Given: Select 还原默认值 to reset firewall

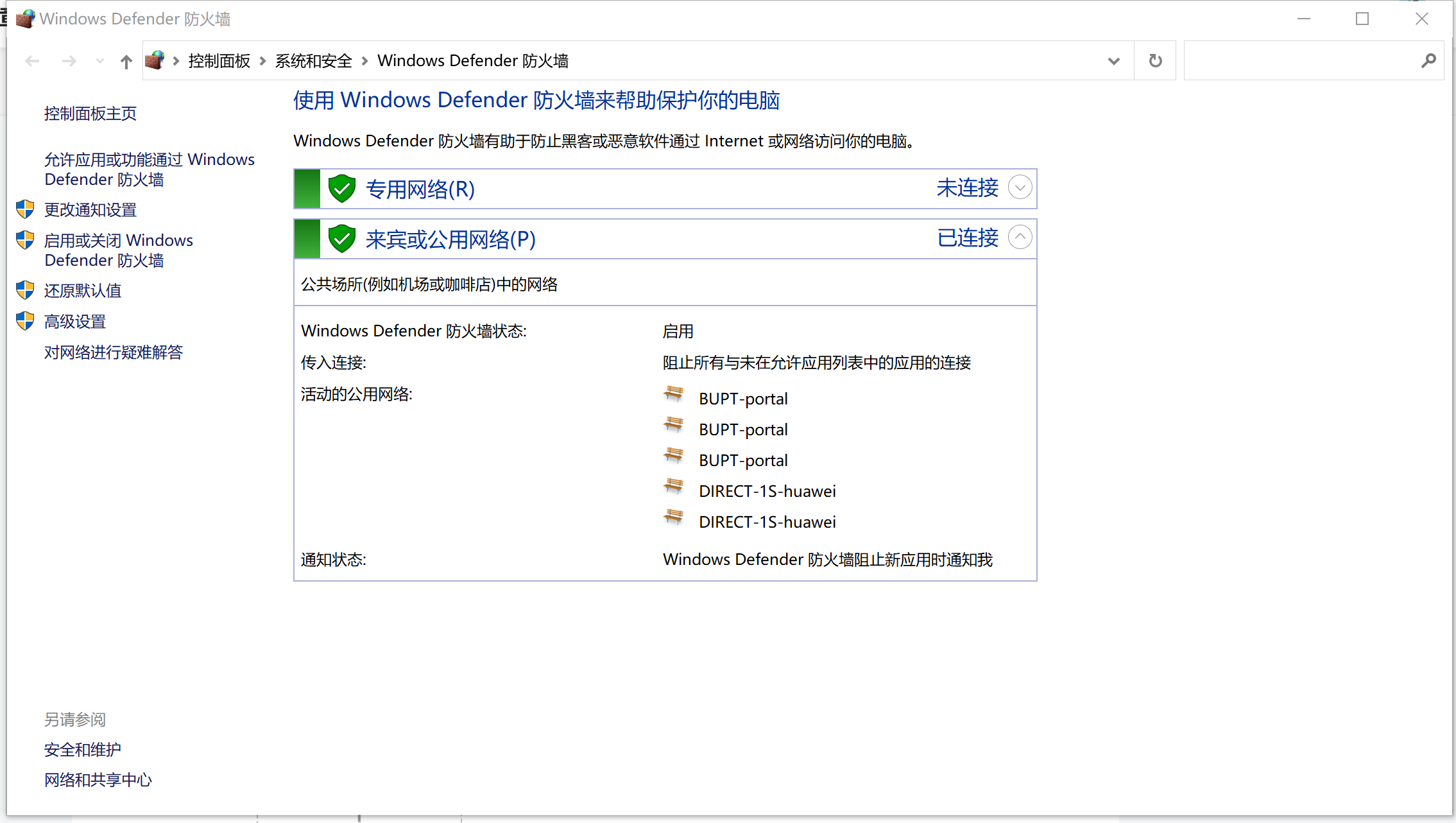Looking at the screenshot, I should click(x=82, y=290).
